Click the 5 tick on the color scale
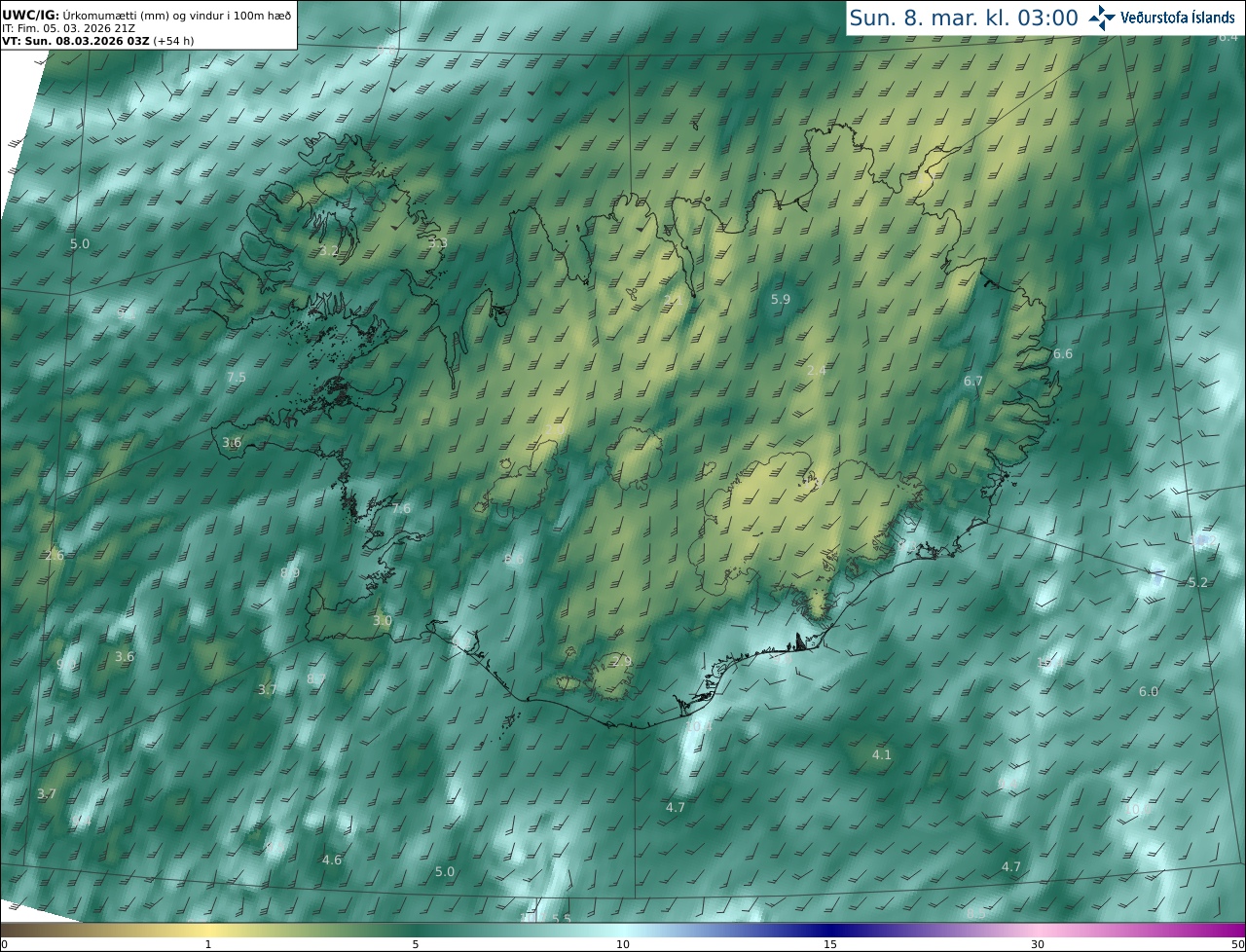 416,944
